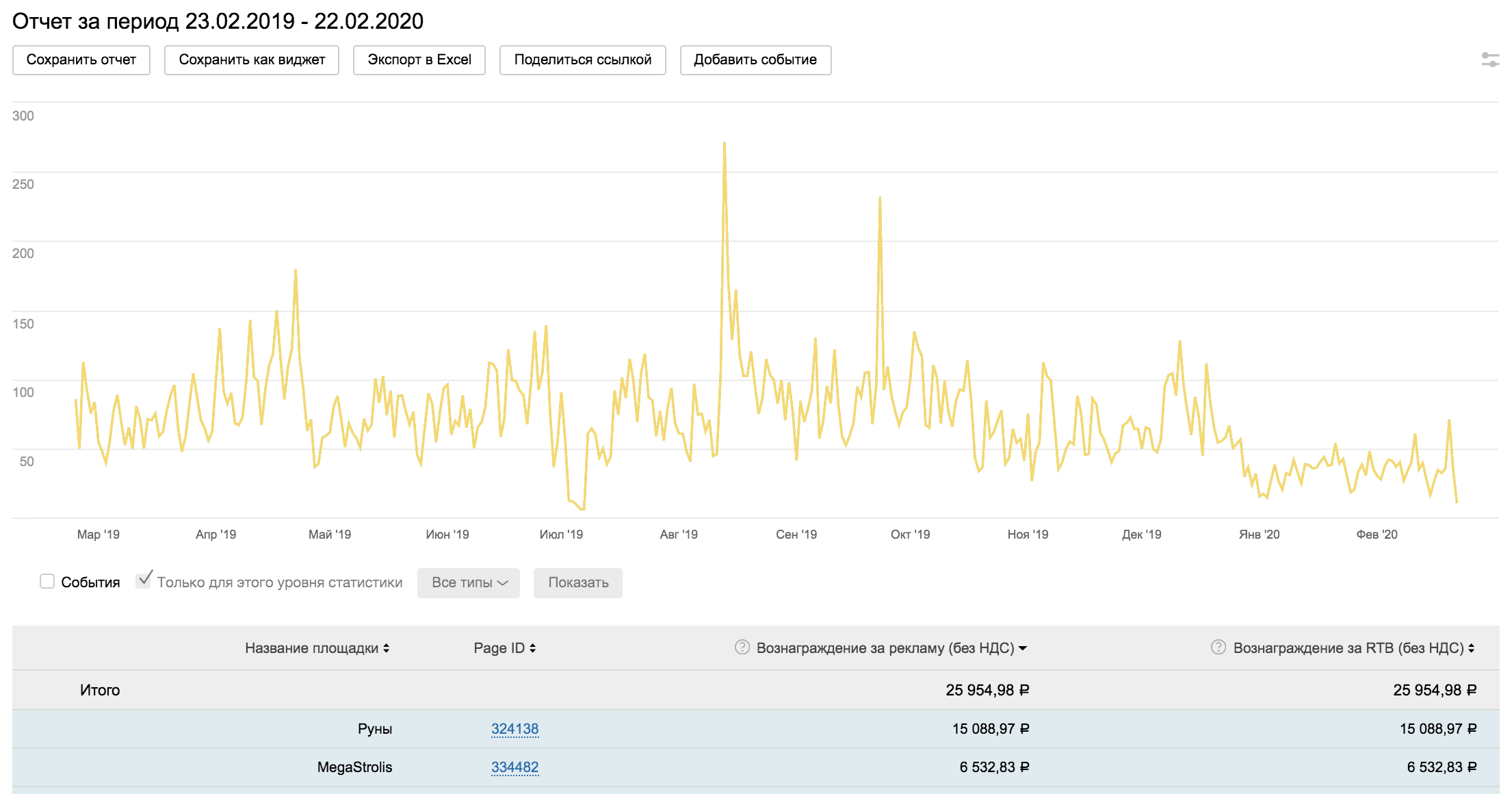Viewport: 1512px width, 794px height.
Task: Sort by 'Название площадки' arrows
Action: (x=387, y=648)
